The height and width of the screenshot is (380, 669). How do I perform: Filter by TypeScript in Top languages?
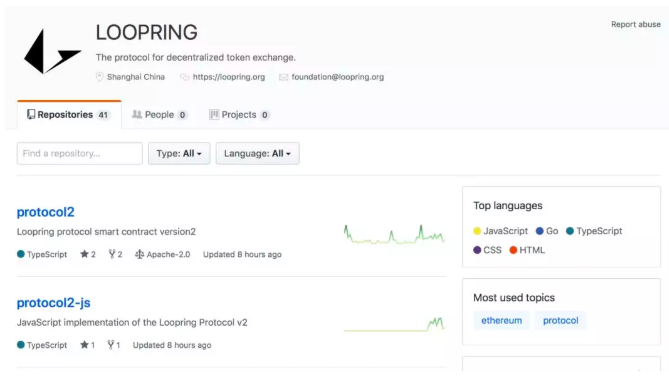(x=594, y=231)
